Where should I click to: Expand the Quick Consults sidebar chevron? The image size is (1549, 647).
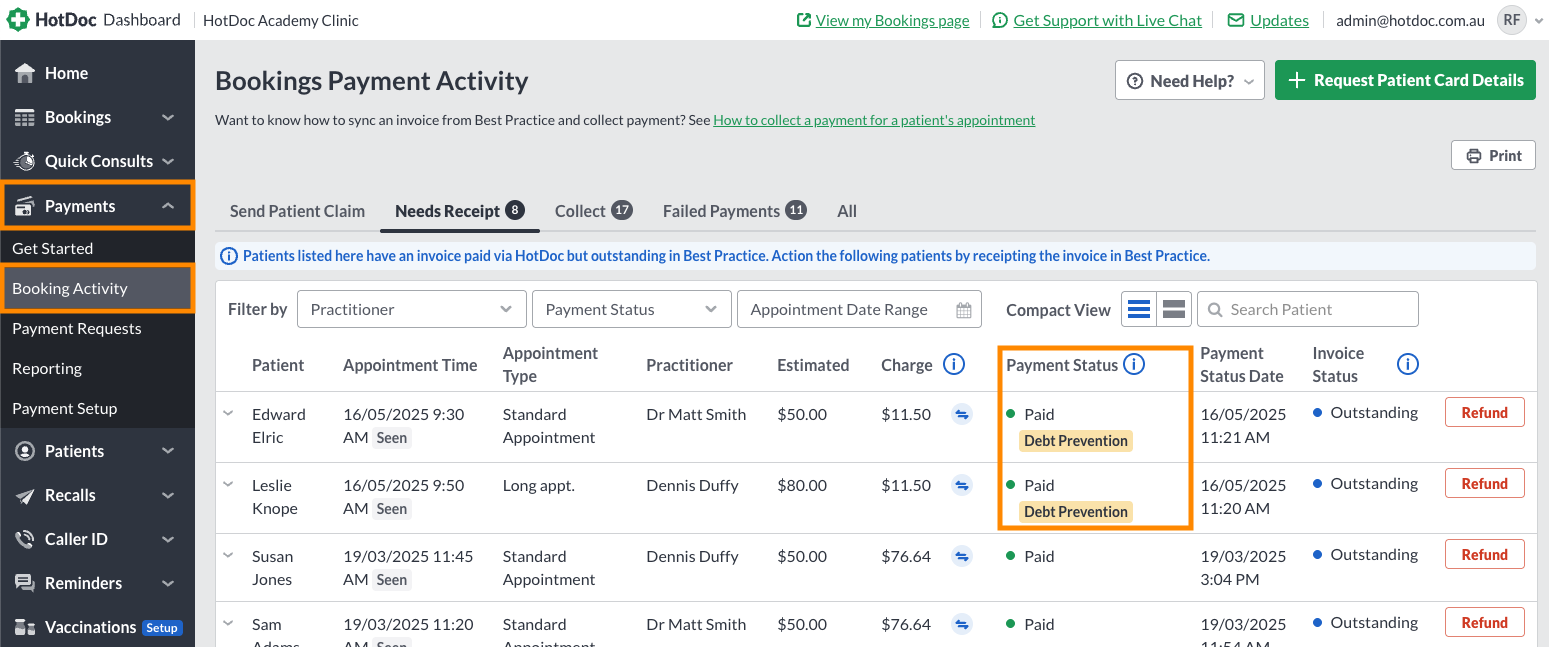click(x=168, y=161)
